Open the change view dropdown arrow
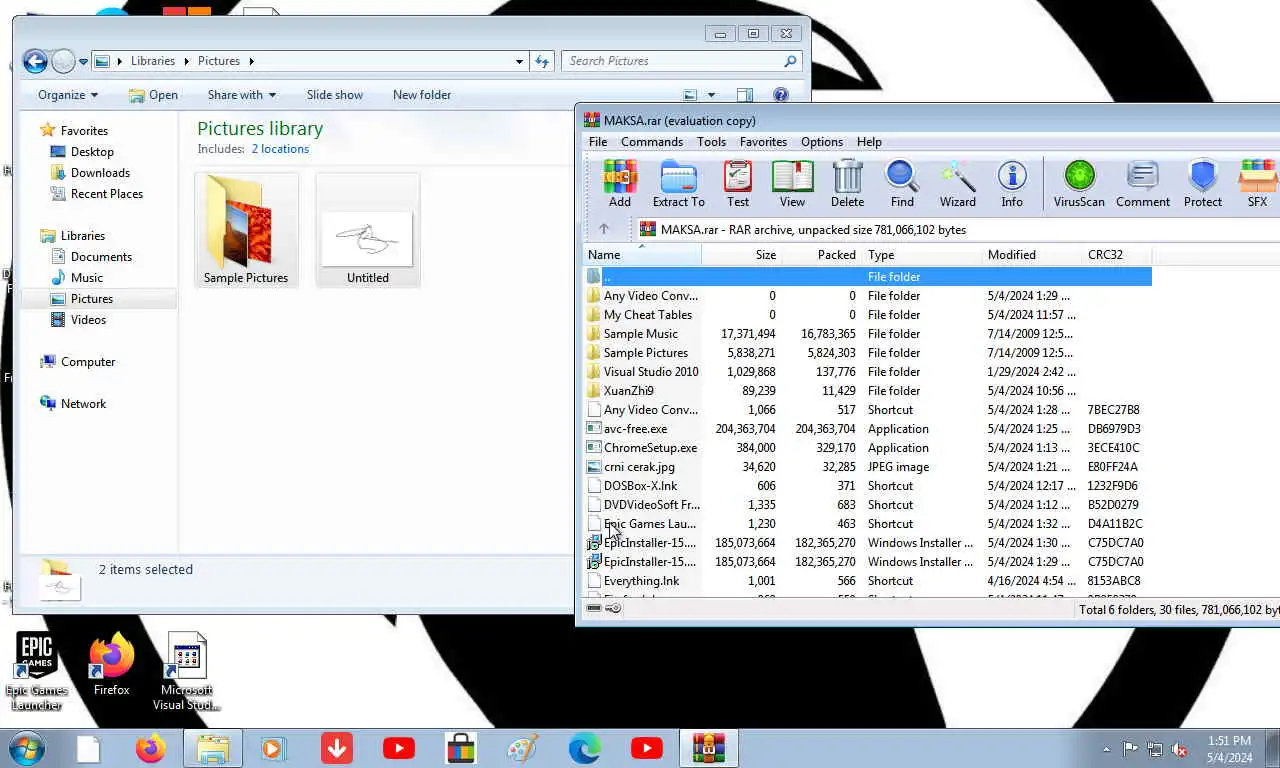 711,95
